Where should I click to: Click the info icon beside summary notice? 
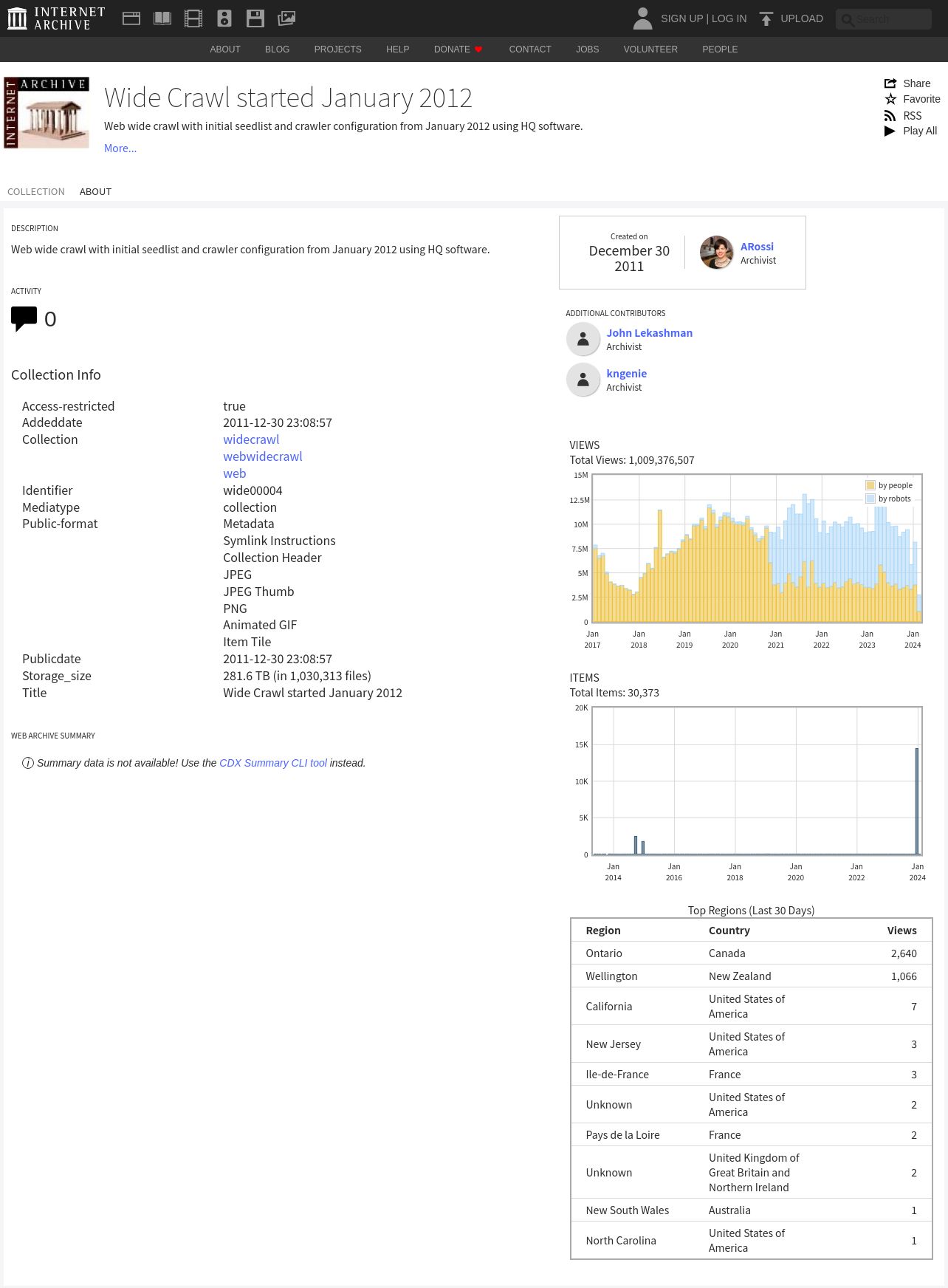pos(28,763)
